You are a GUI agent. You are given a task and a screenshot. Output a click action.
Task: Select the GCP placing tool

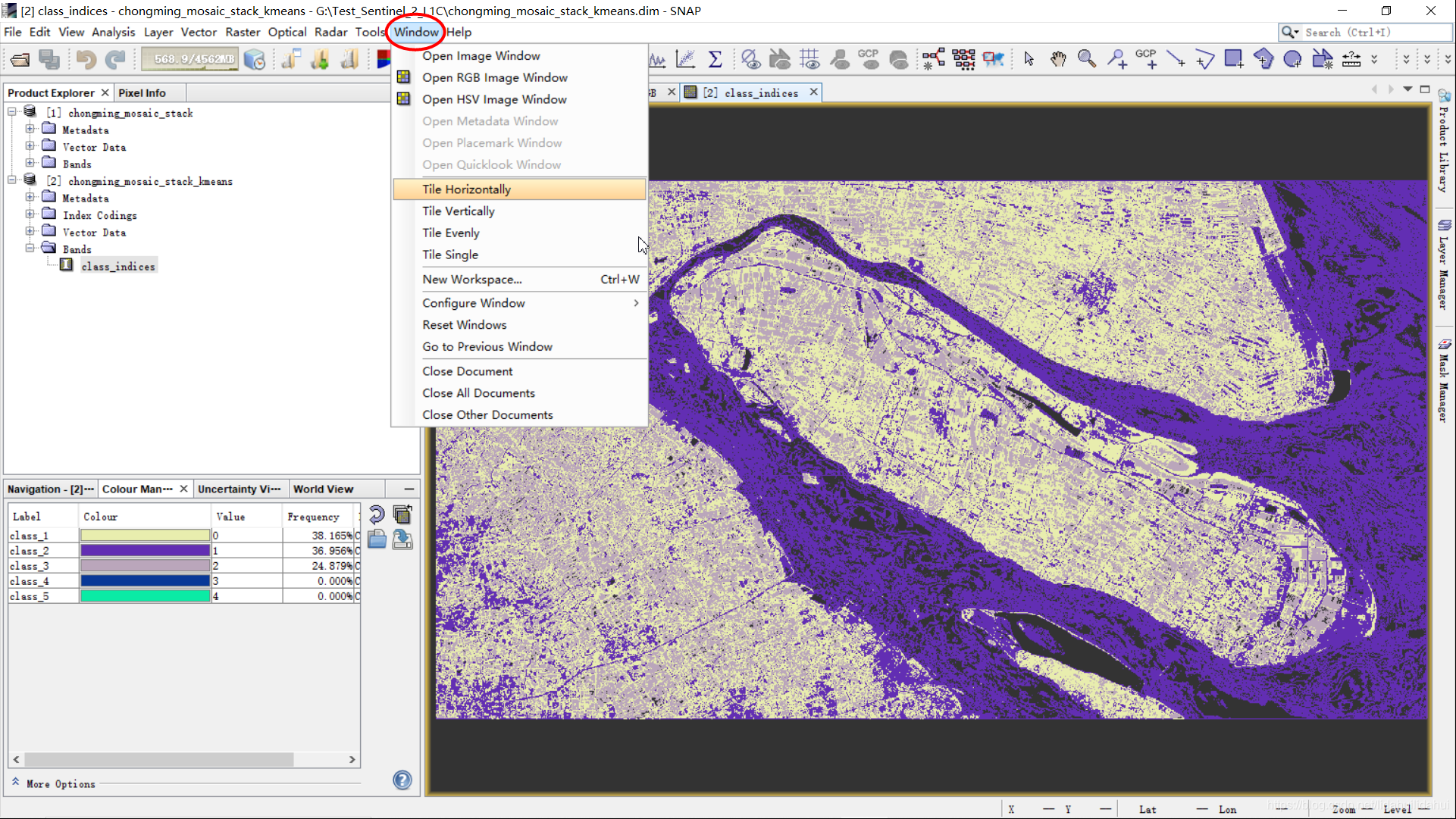tap(1146, 59)
